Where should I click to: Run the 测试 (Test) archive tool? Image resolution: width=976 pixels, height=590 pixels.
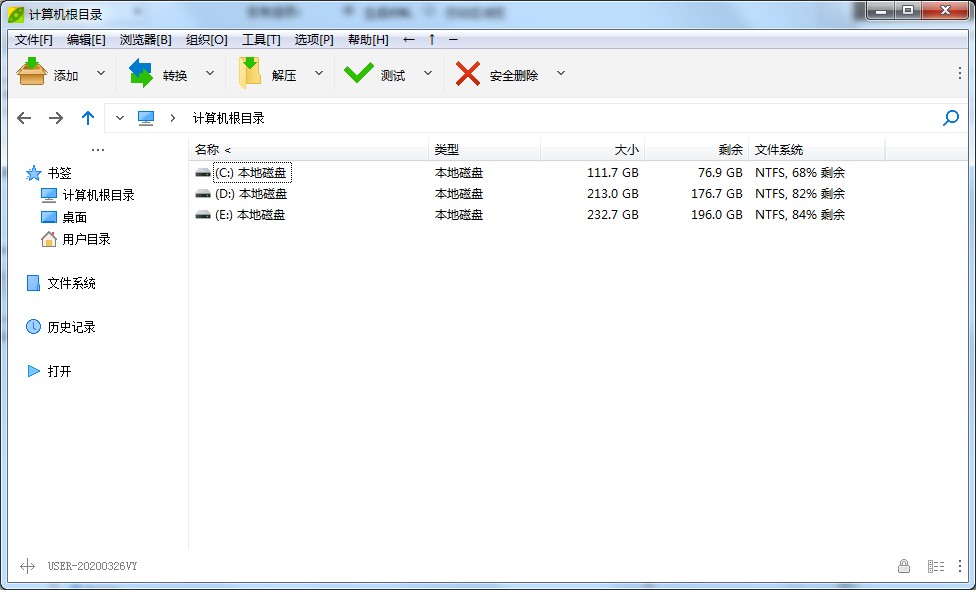point(387,72)
